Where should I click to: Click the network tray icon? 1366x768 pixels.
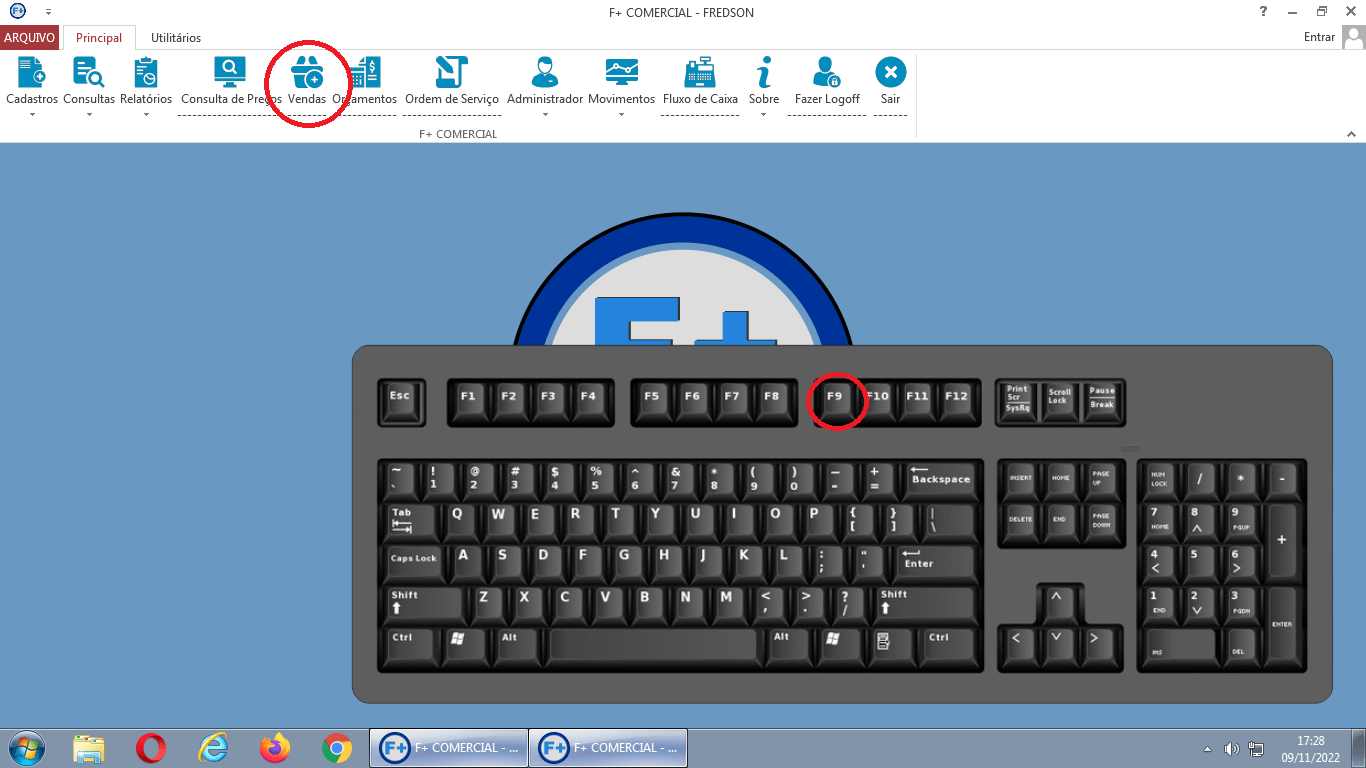1256,749
